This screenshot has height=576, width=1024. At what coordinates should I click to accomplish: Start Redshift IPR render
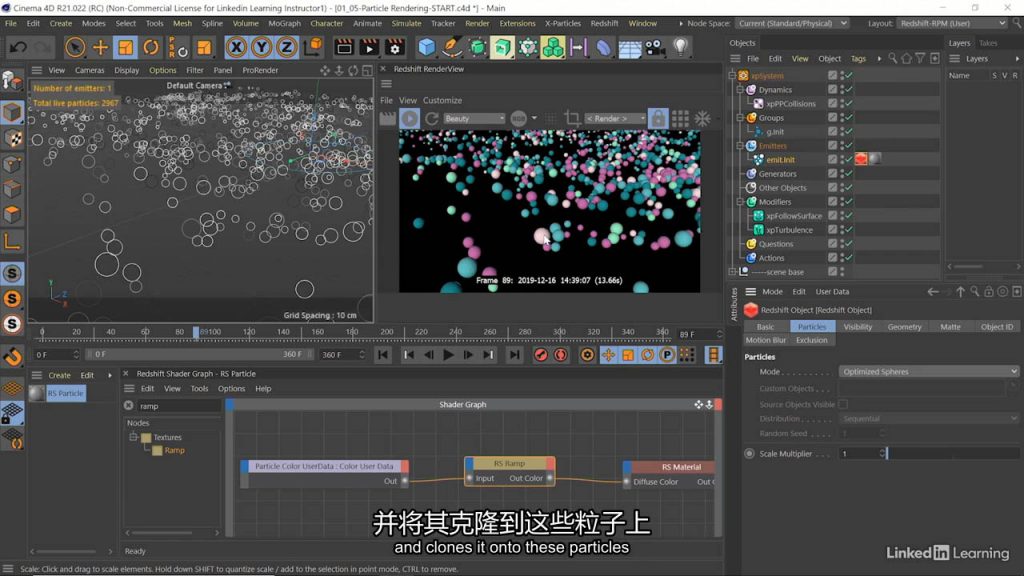(x=409, y=118)
